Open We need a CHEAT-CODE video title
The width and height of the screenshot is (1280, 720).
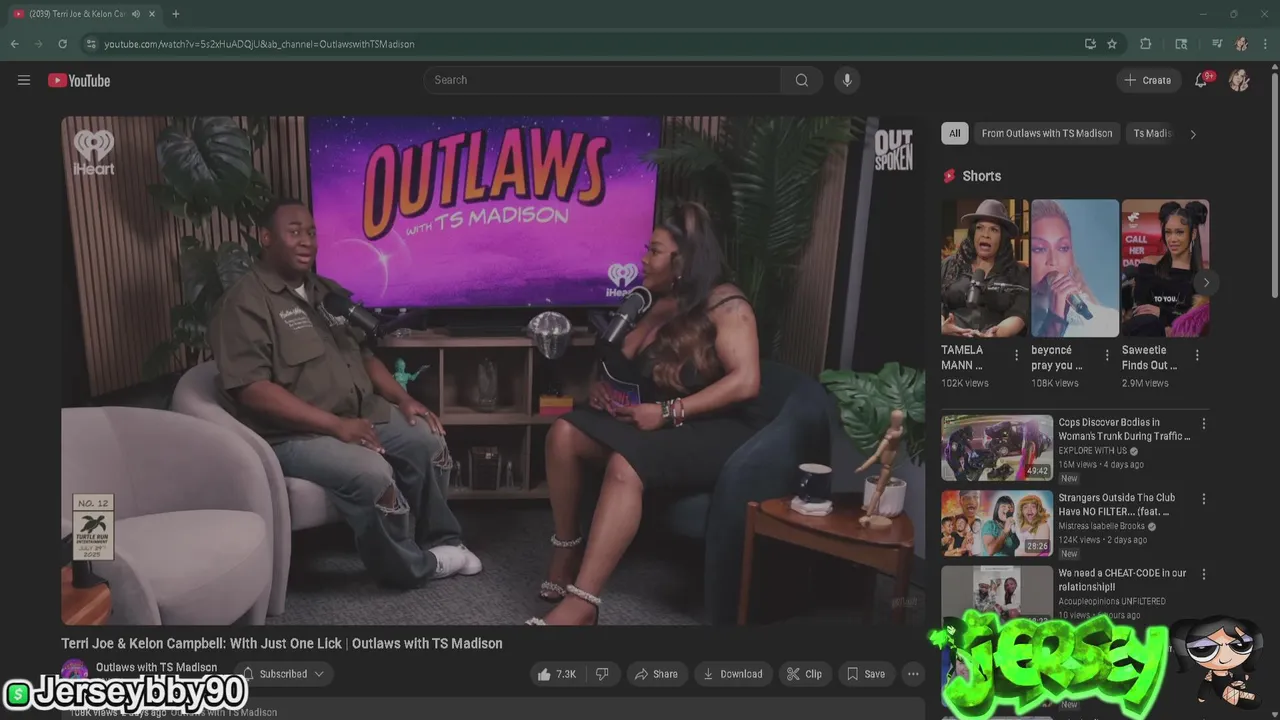point(1122,580)
